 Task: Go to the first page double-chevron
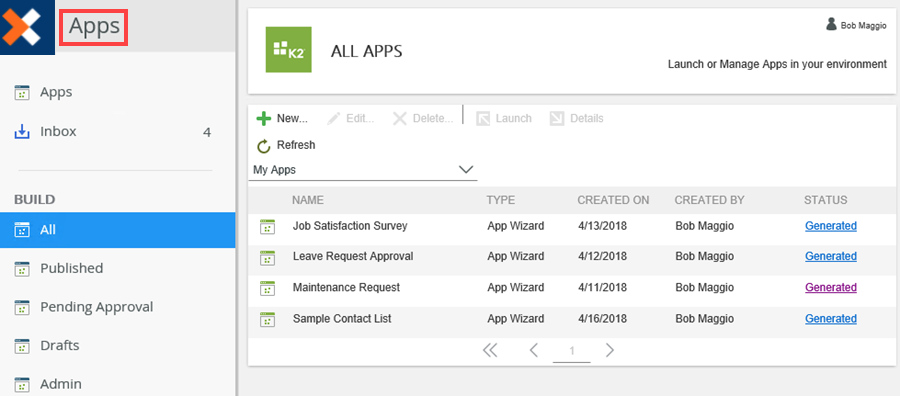[x=490, y=350]
